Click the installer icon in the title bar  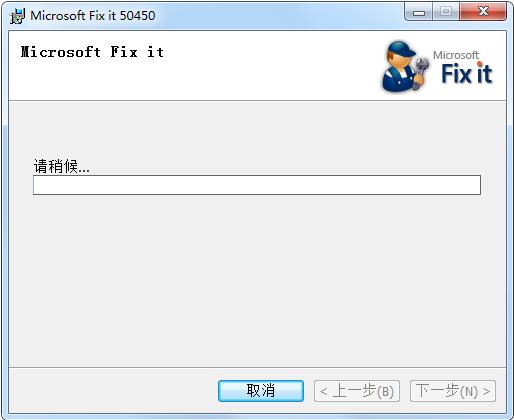[x=17, y=16]
